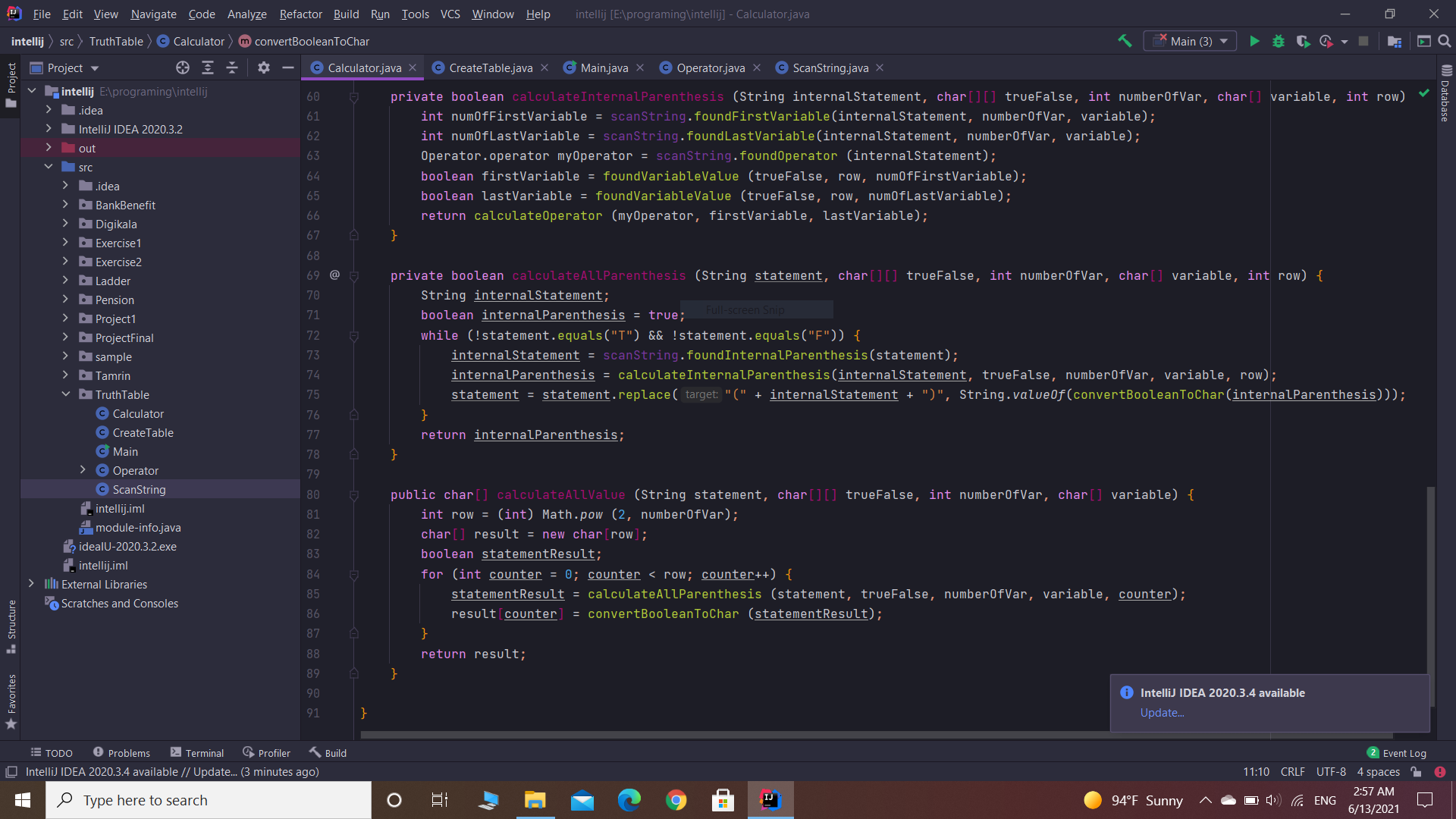Open Main (3) run configuration dropdown
The height and width of the screenshot is (819, 1456).
pos(1190,41)
